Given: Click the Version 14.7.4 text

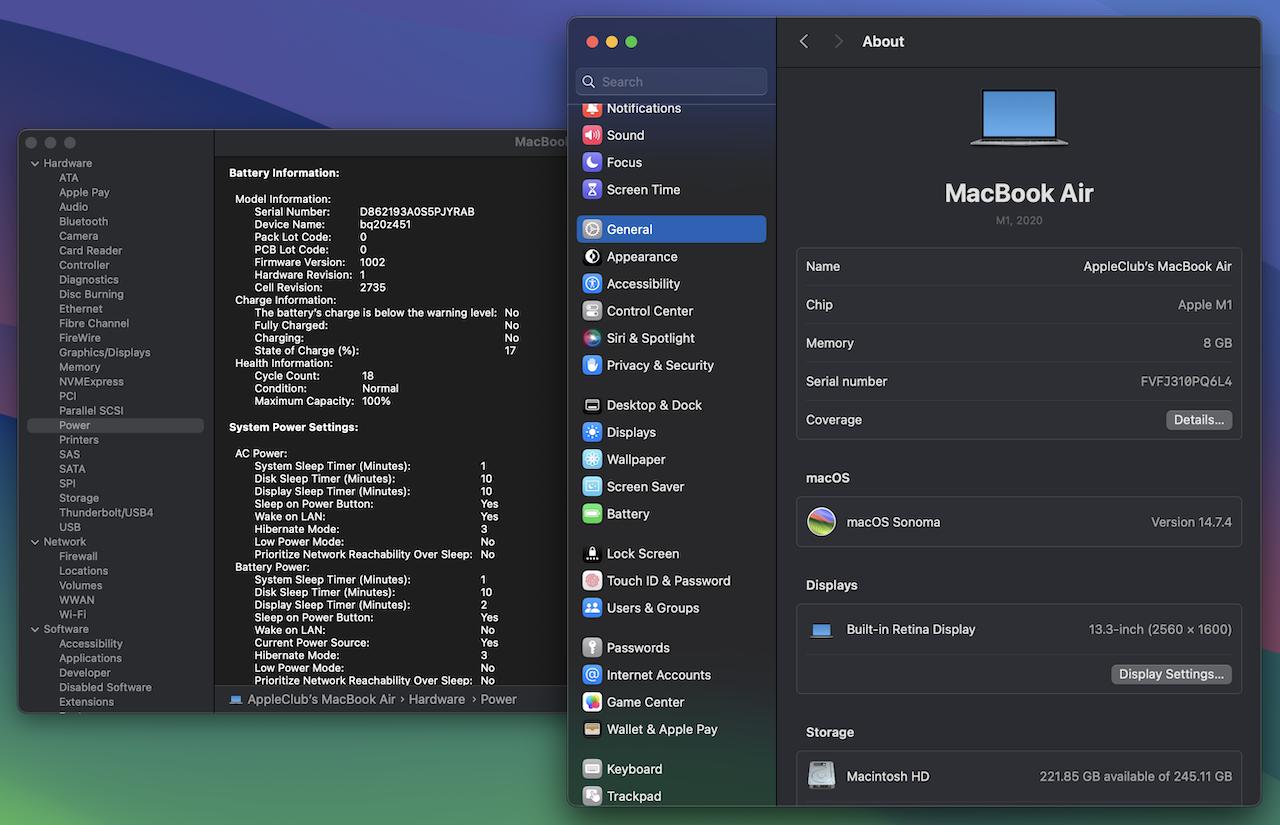Looking at the screenshot, I should coord(1191,522).
